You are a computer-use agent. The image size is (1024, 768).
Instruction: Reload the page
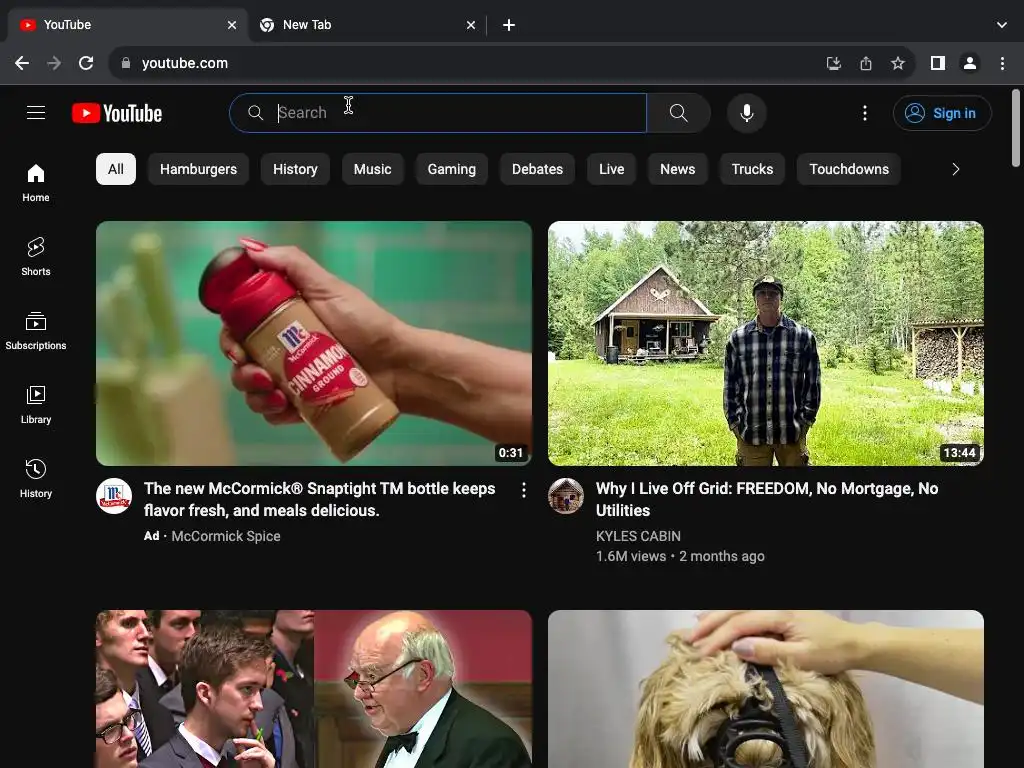click(86, 63)
